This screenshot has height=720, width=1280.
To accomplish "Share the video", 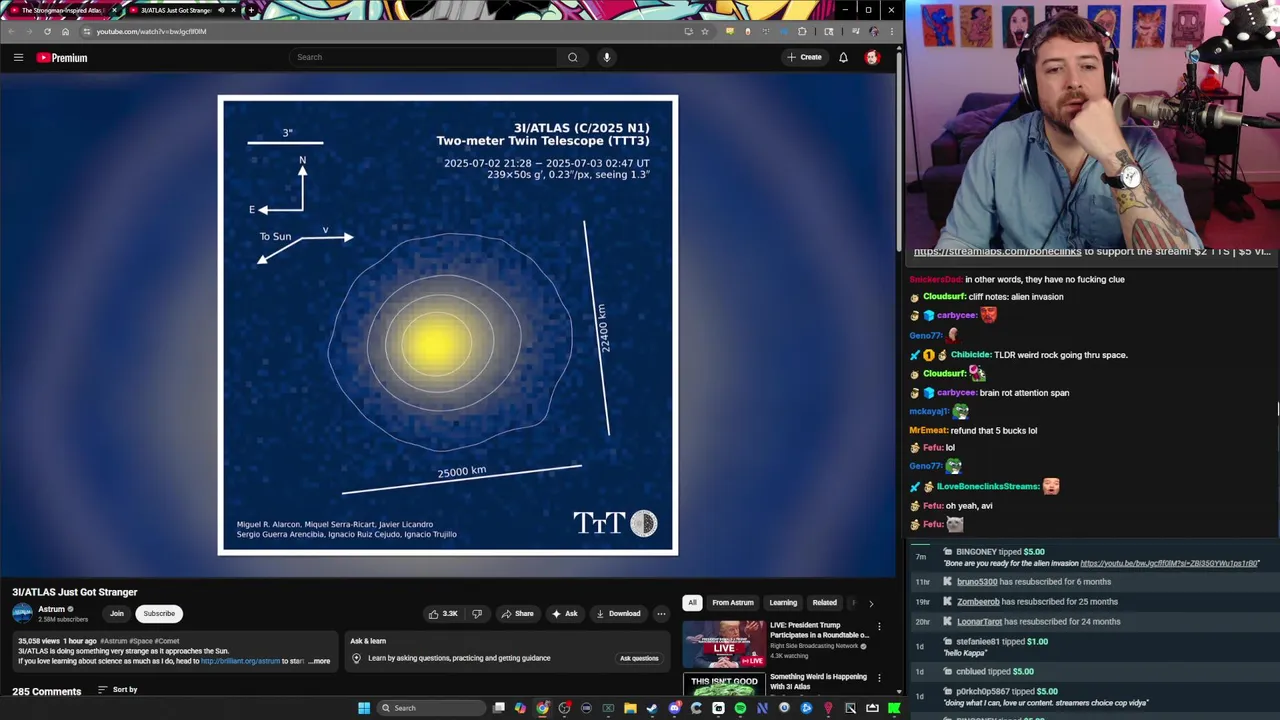I will coord(517,614).
